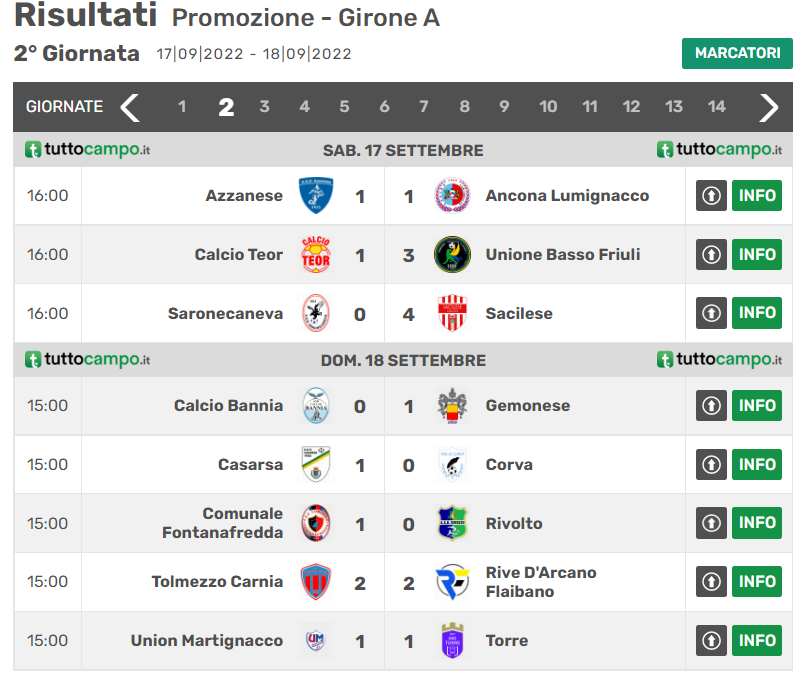The height and width of the screenshot is (676, 809).
Task: Select giornata 3 in the rounds bar
Action: pyautogui.click(x=264, y=107)
